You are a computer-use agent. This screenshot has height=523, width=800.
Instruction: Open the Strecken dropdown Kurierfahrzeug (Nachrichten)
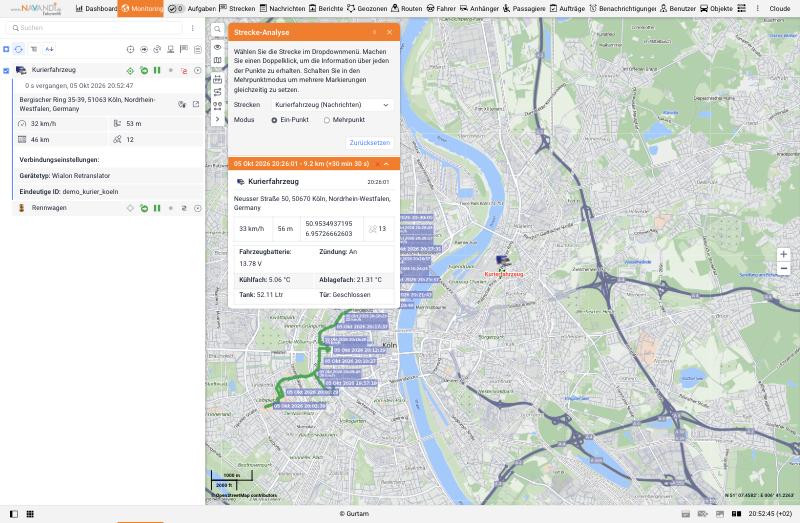[332, 105]
